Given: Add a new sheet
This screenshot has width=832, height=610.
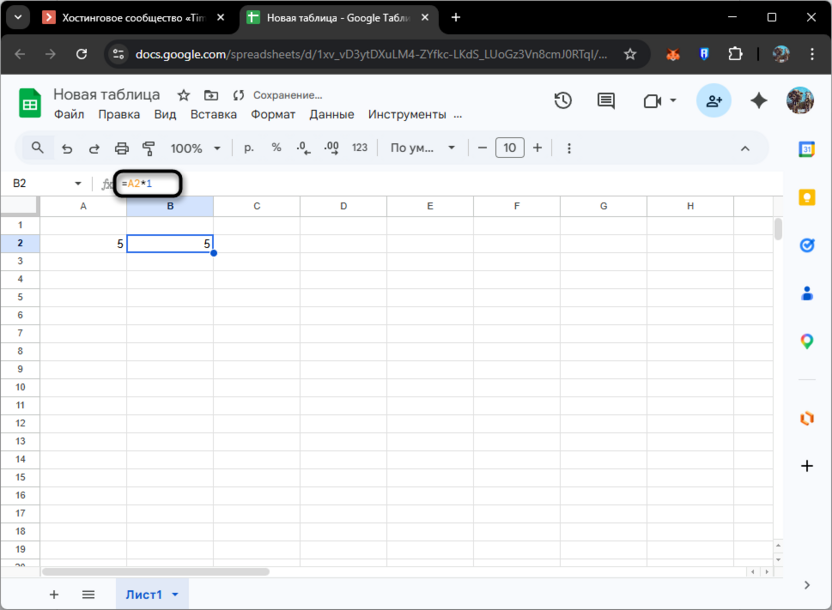Looking at the screenshot, I should (x=54, y=595).
